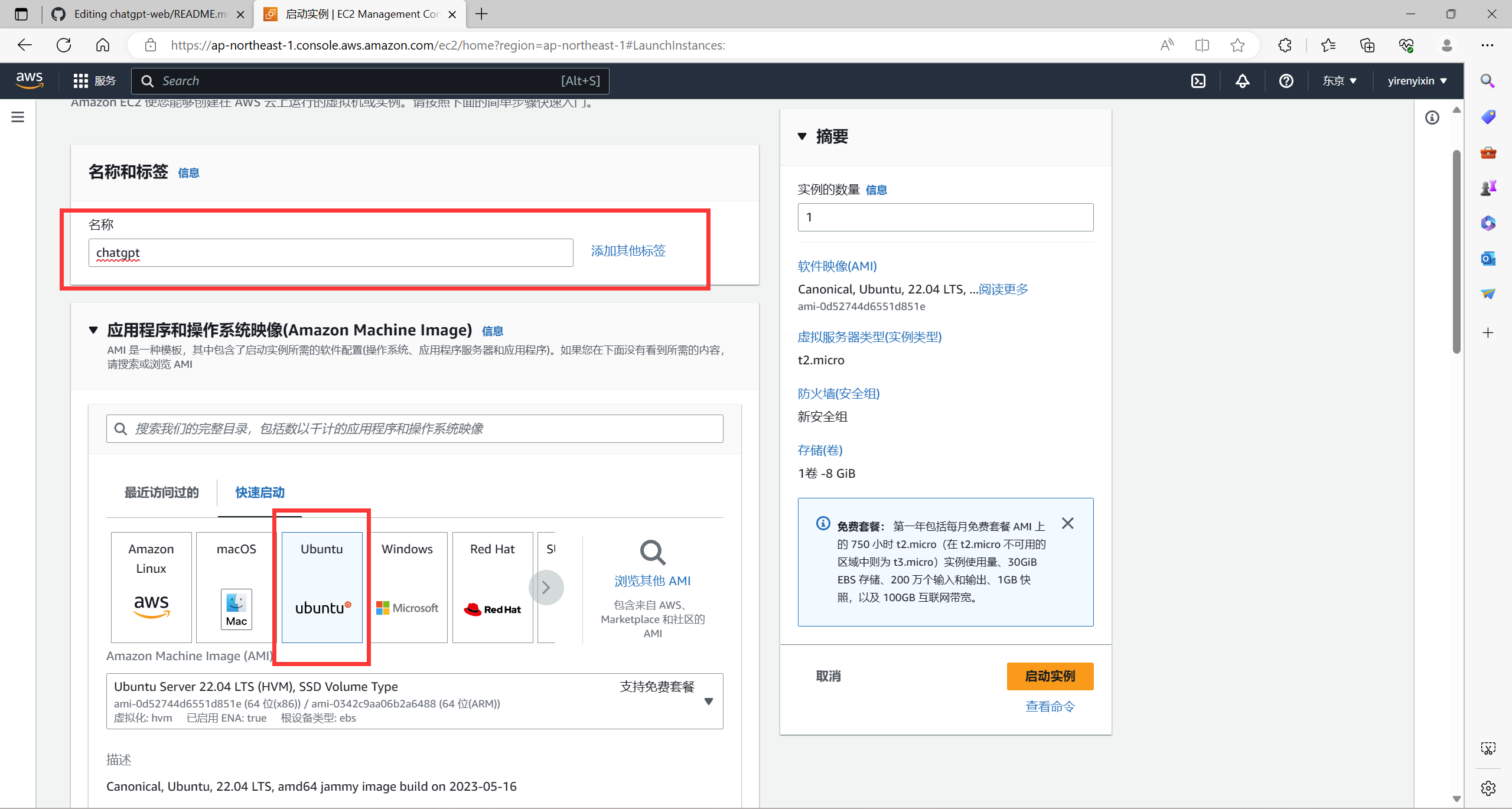
Task: Take screenshot from sidebar icon
Action: coord(1488,749)
